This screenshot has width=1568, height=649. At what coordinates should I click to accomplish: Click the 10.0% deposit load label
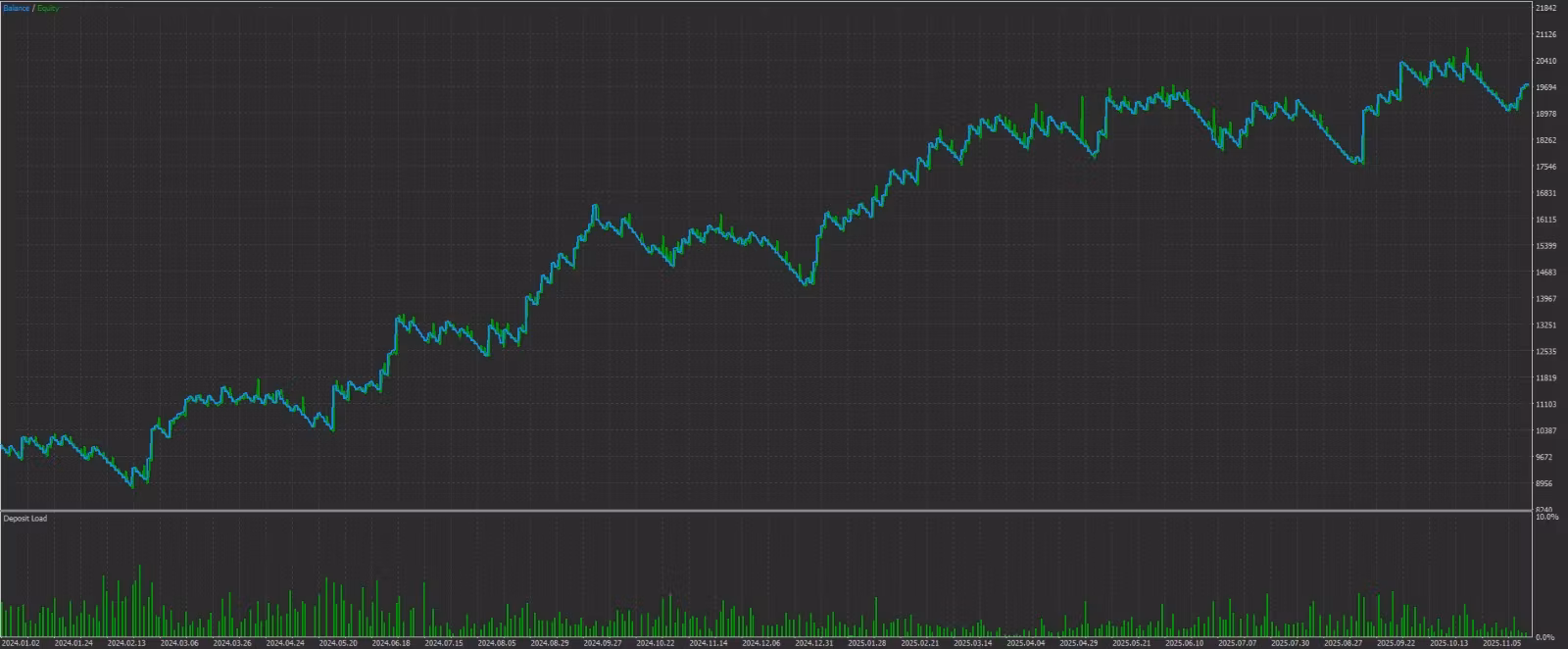point(1546,517)
